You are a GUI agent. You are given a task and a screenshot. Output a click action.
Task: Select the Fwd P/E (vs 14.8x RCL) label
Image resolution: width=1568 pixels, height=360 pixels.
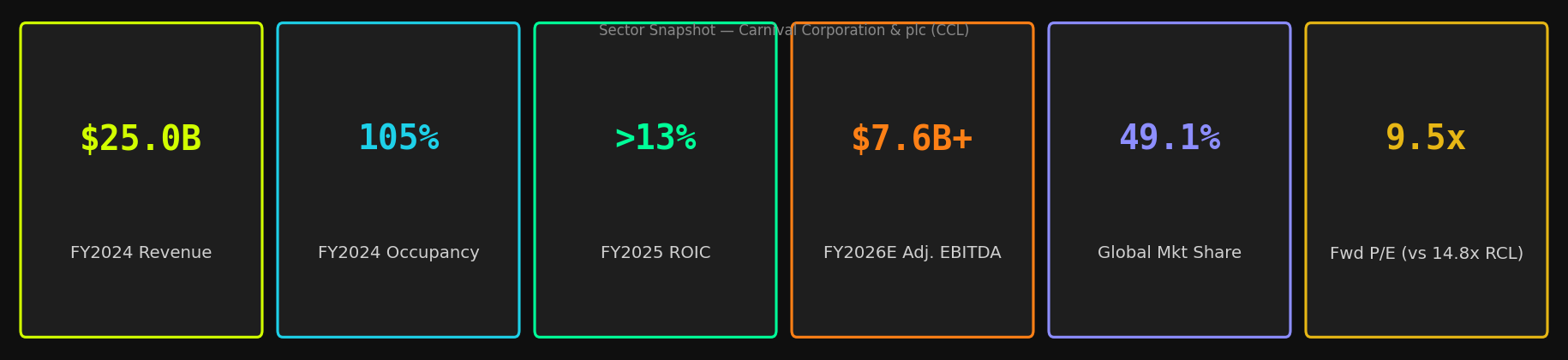point(1426,254)
